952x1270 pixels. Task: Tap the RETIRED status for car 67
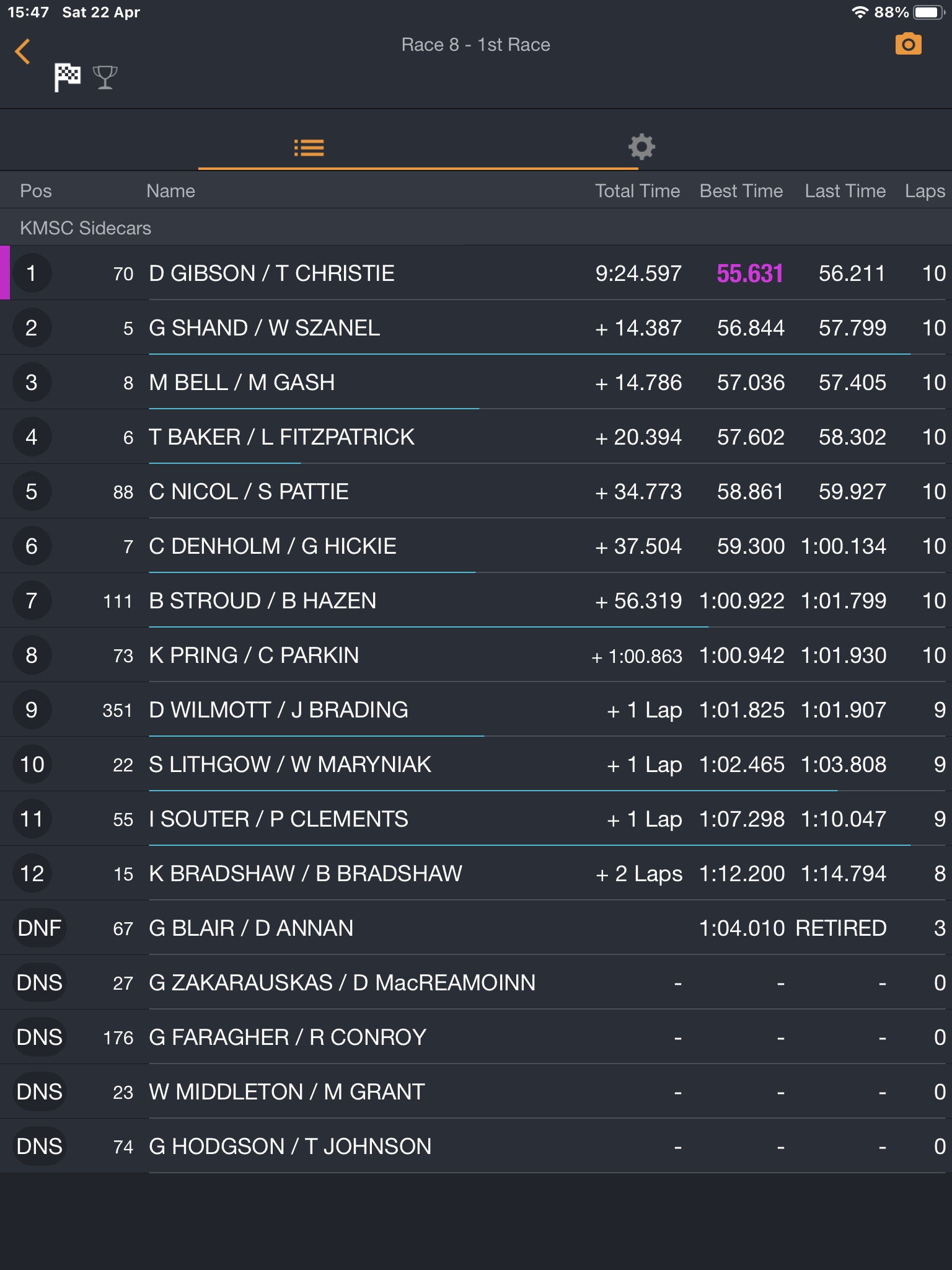coord(840,928)
